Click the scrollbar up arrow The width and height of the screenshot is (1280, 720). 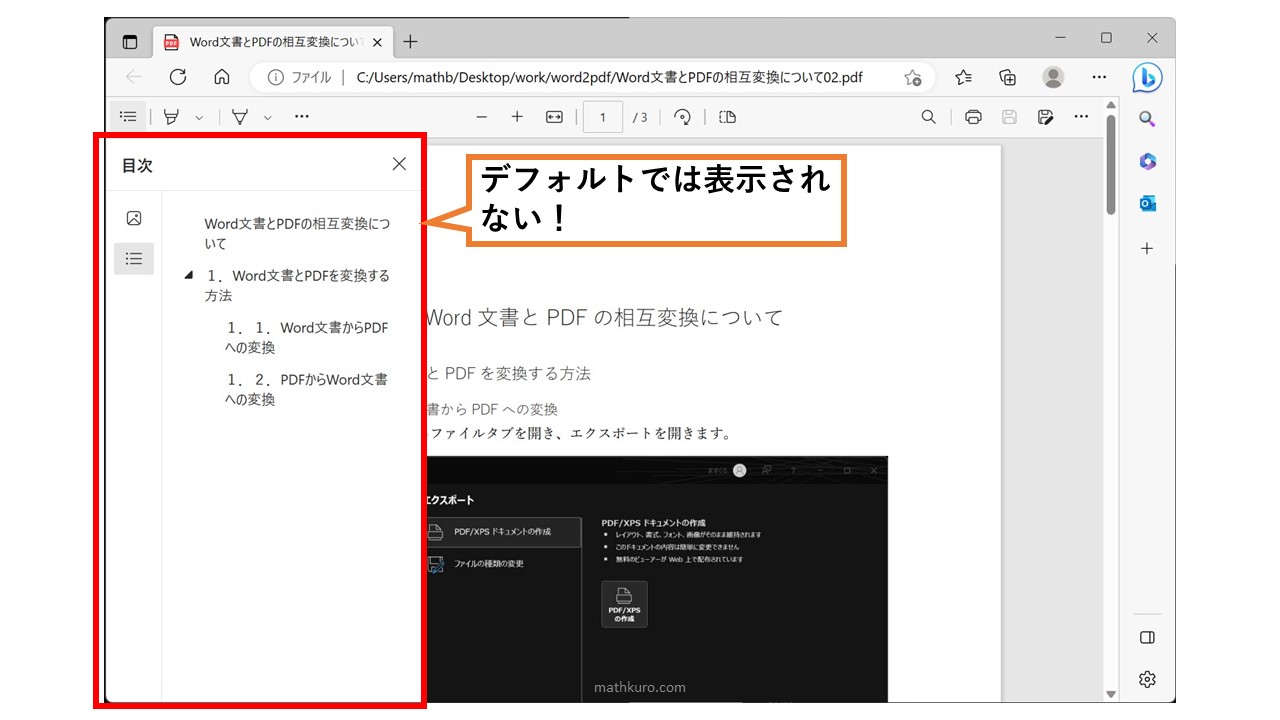point(1110,105)
